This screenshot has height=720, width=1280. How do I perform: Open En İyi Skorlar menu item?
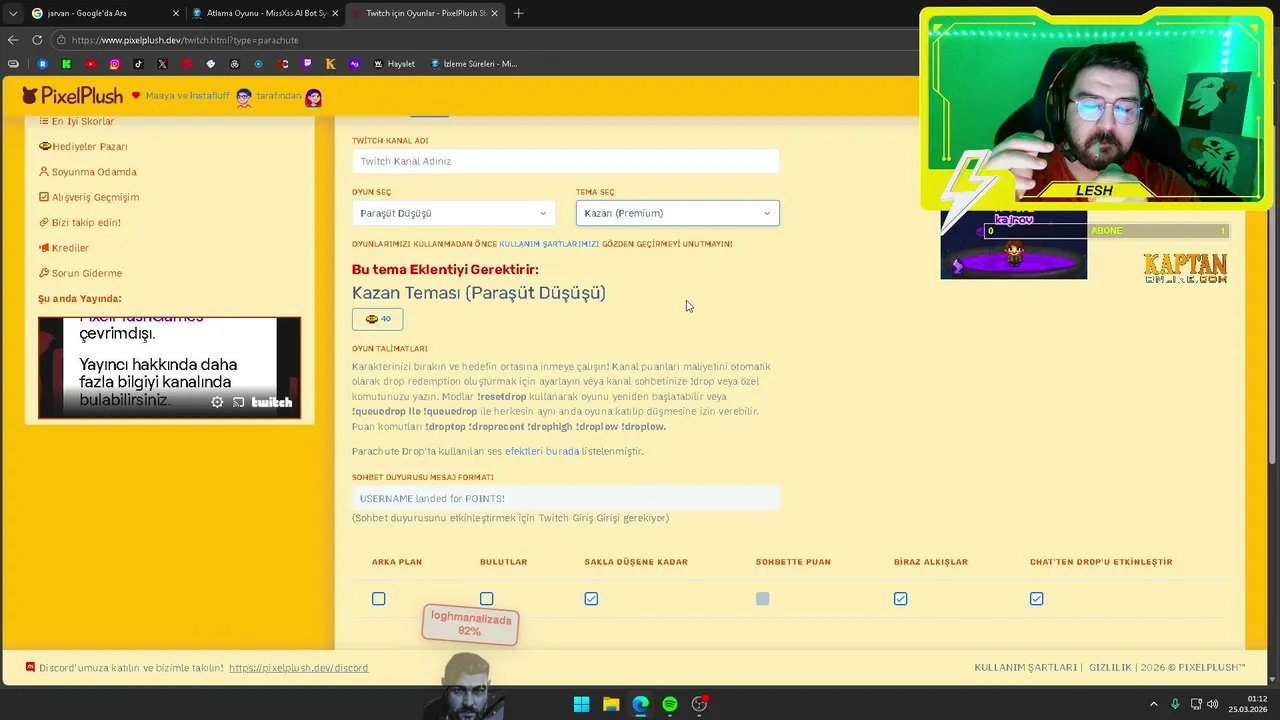tap(76, 121)
